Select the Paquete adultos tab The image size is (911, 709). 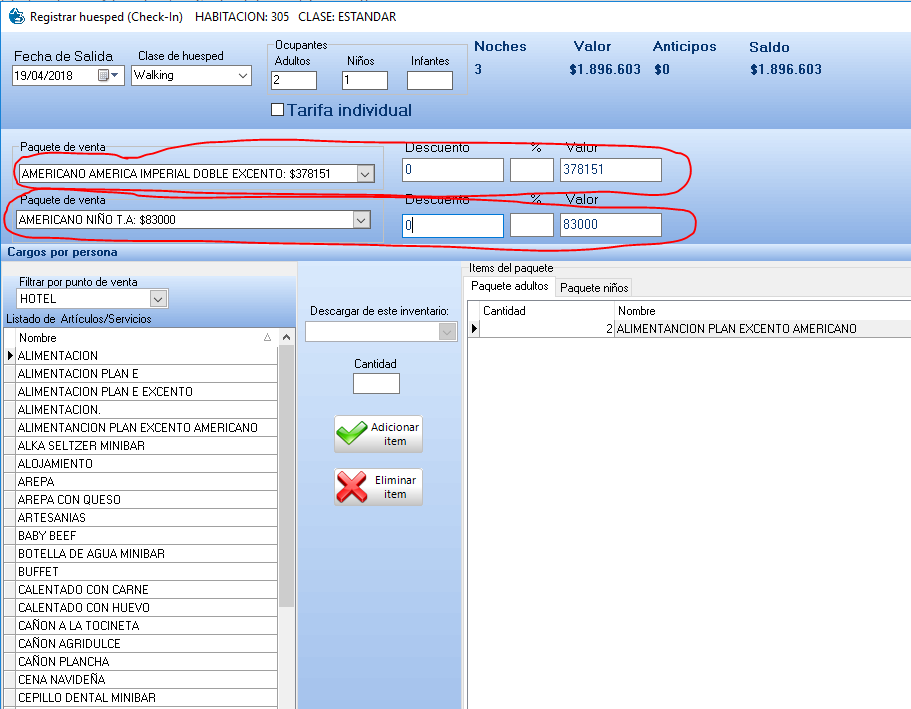(510, 286)
